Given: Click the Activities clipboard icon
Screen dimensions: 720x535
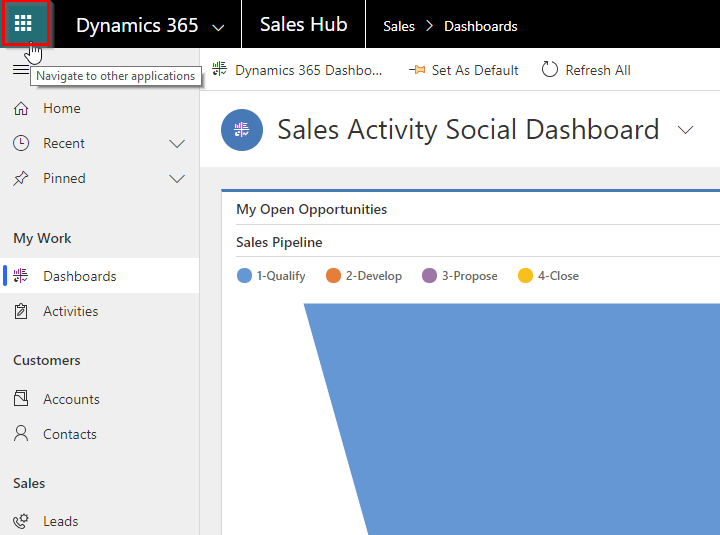Looking at the screenshot, I should [21, 311].
